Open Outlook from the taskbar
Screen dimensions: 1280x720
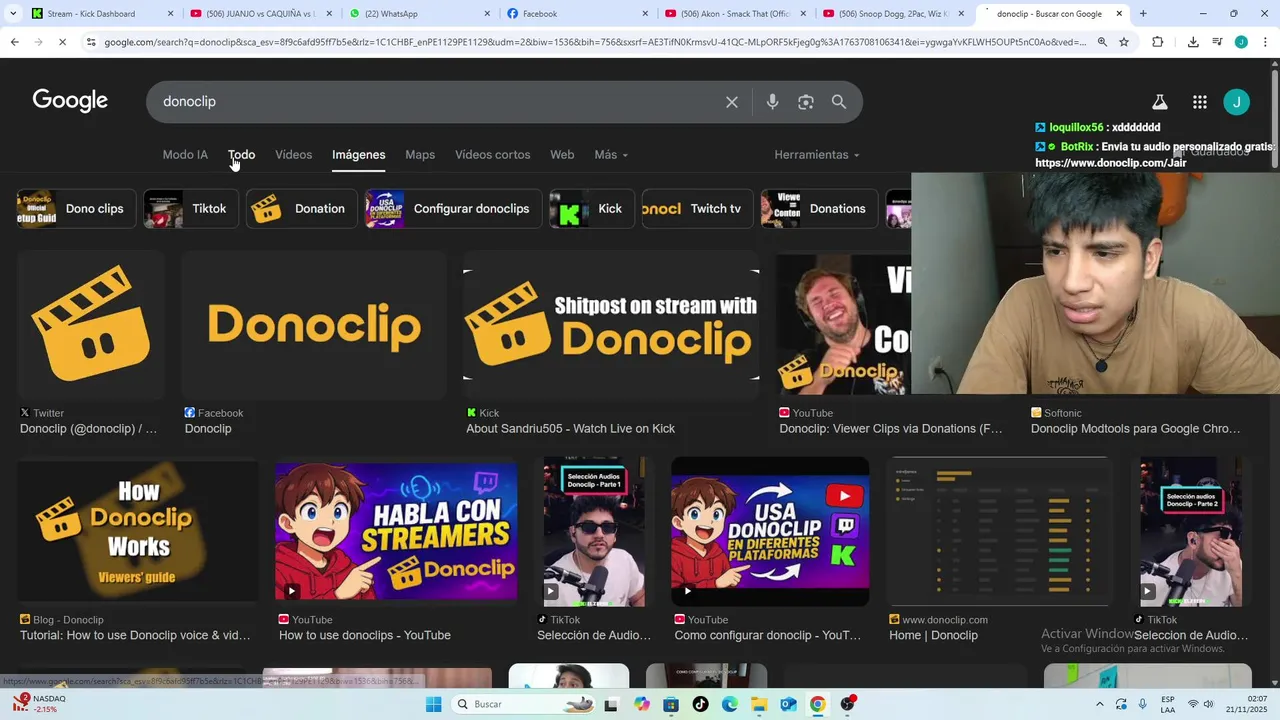click(788, 704)
